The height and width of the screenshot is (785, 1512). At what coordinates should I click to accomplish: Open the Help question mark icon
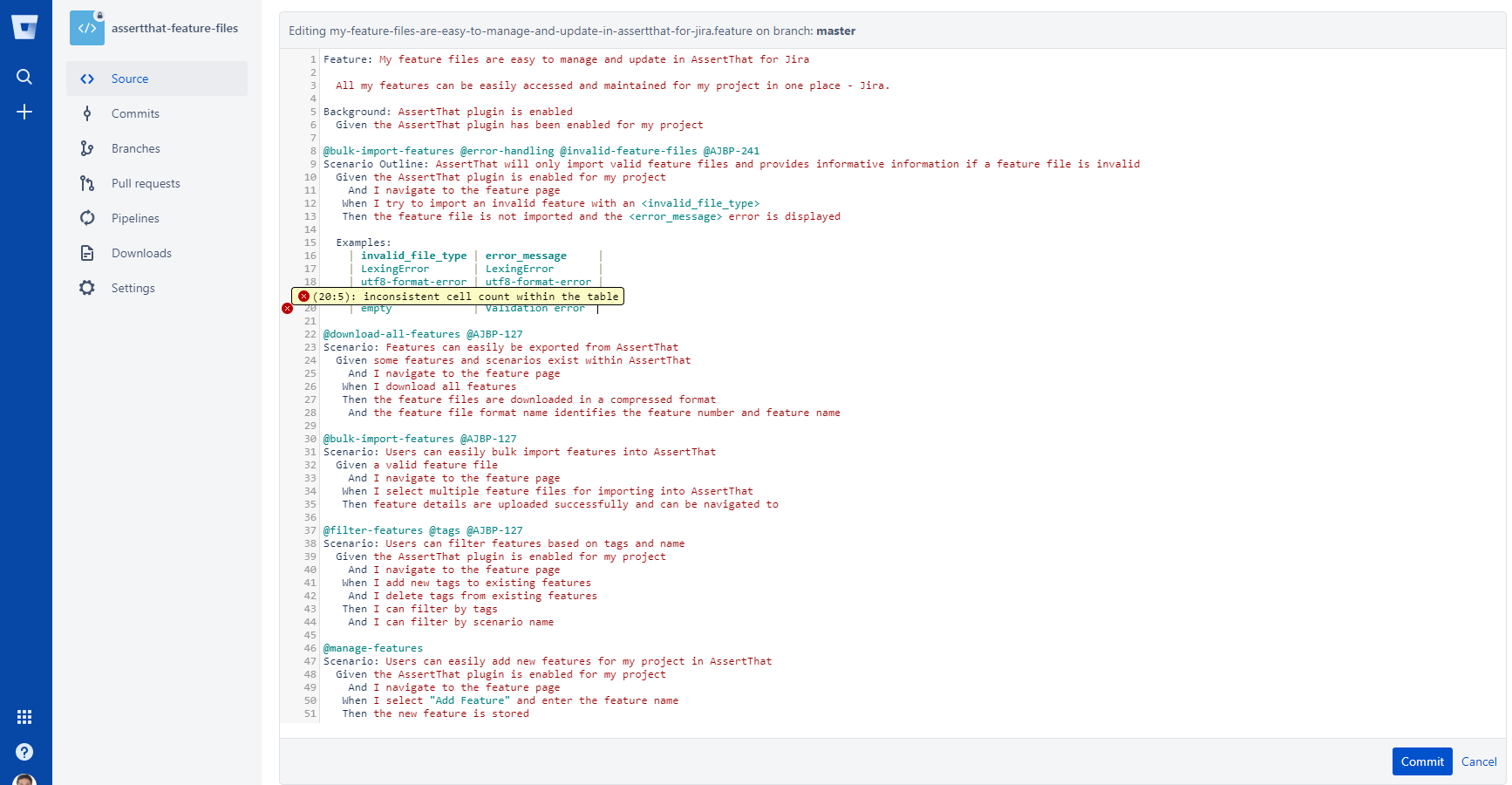[24, 752]
